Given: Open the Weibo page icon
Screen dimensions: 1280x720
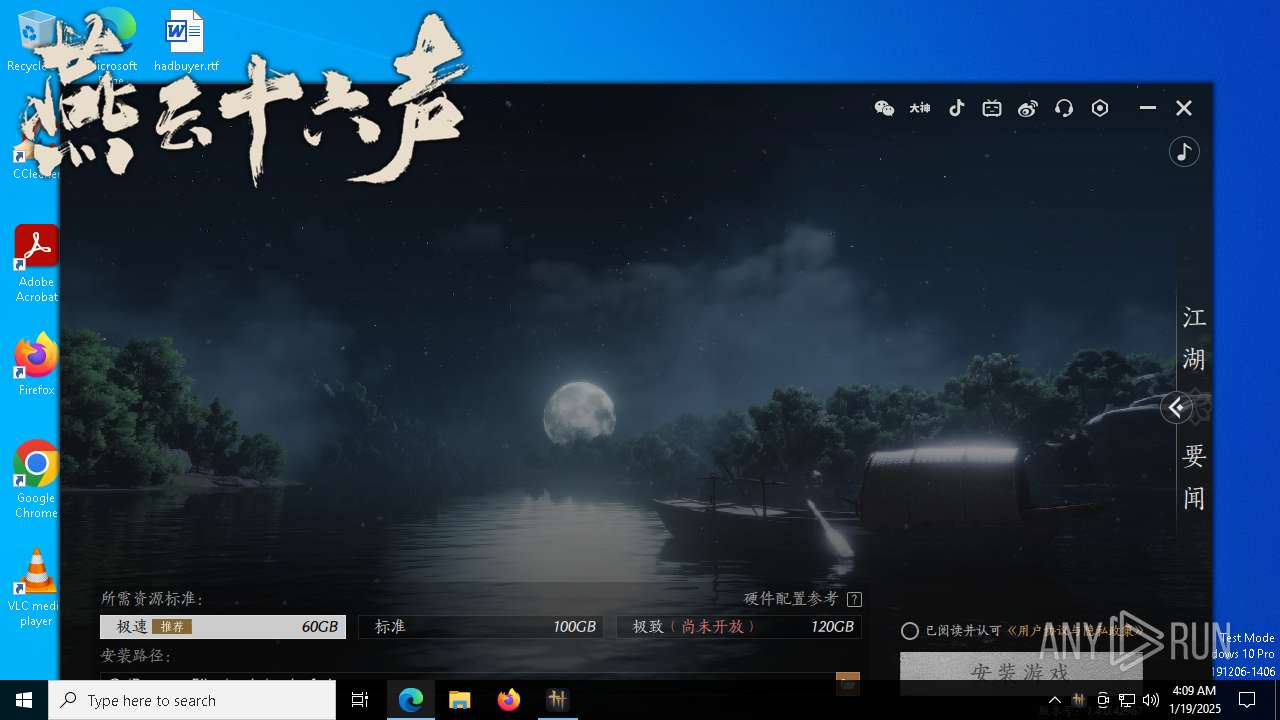Looking at the screenshot, I should click(x=1028, y=108).
